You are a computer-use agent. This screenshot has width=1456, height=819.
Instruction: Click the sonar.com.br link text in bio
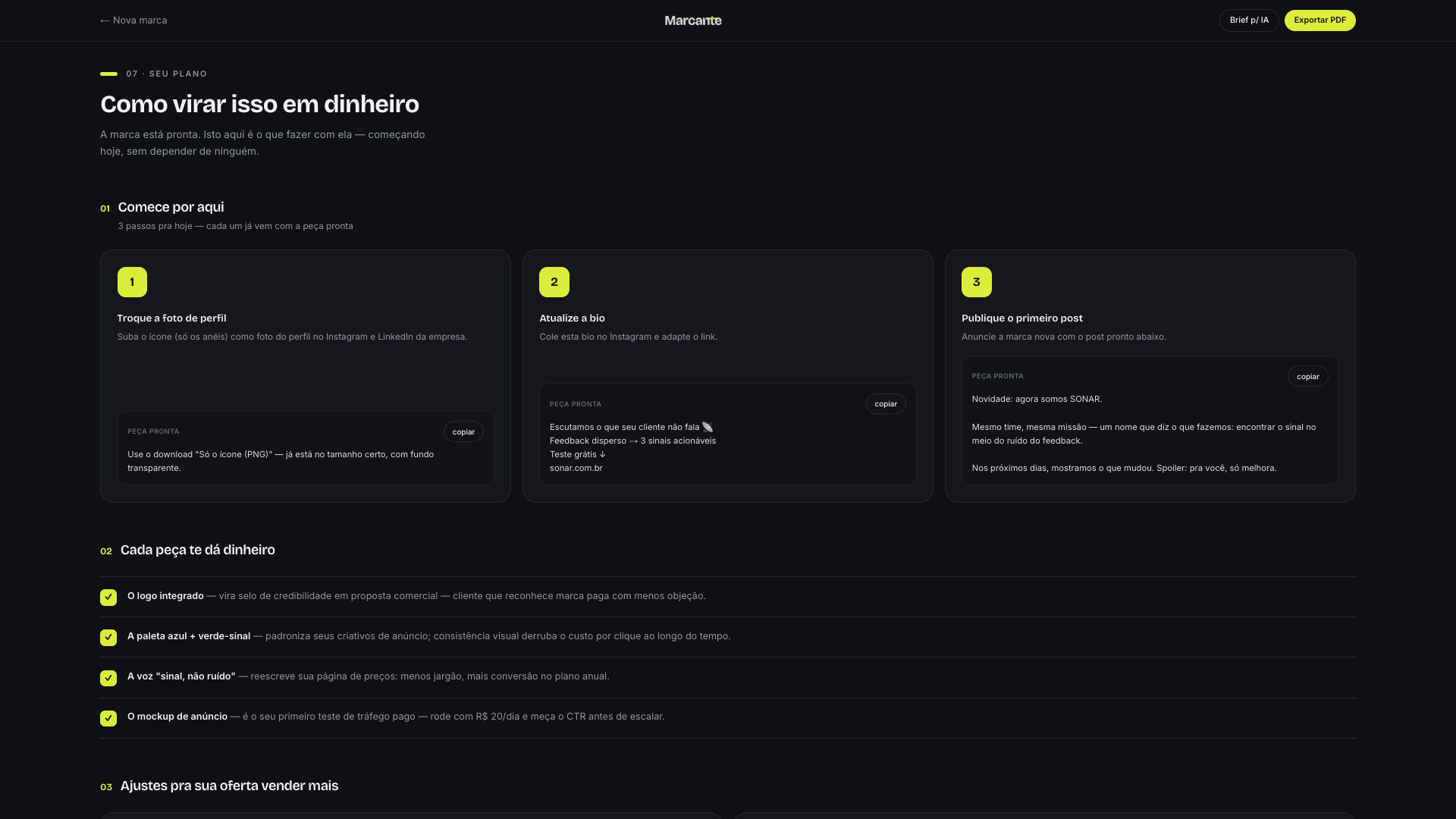(576, 468)
